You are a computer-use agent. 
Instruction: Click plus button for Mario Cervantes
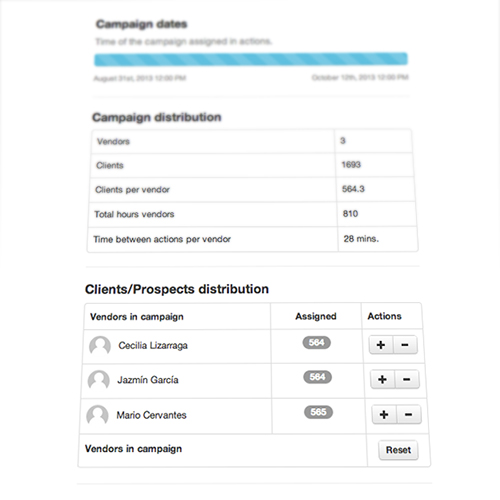384,414
